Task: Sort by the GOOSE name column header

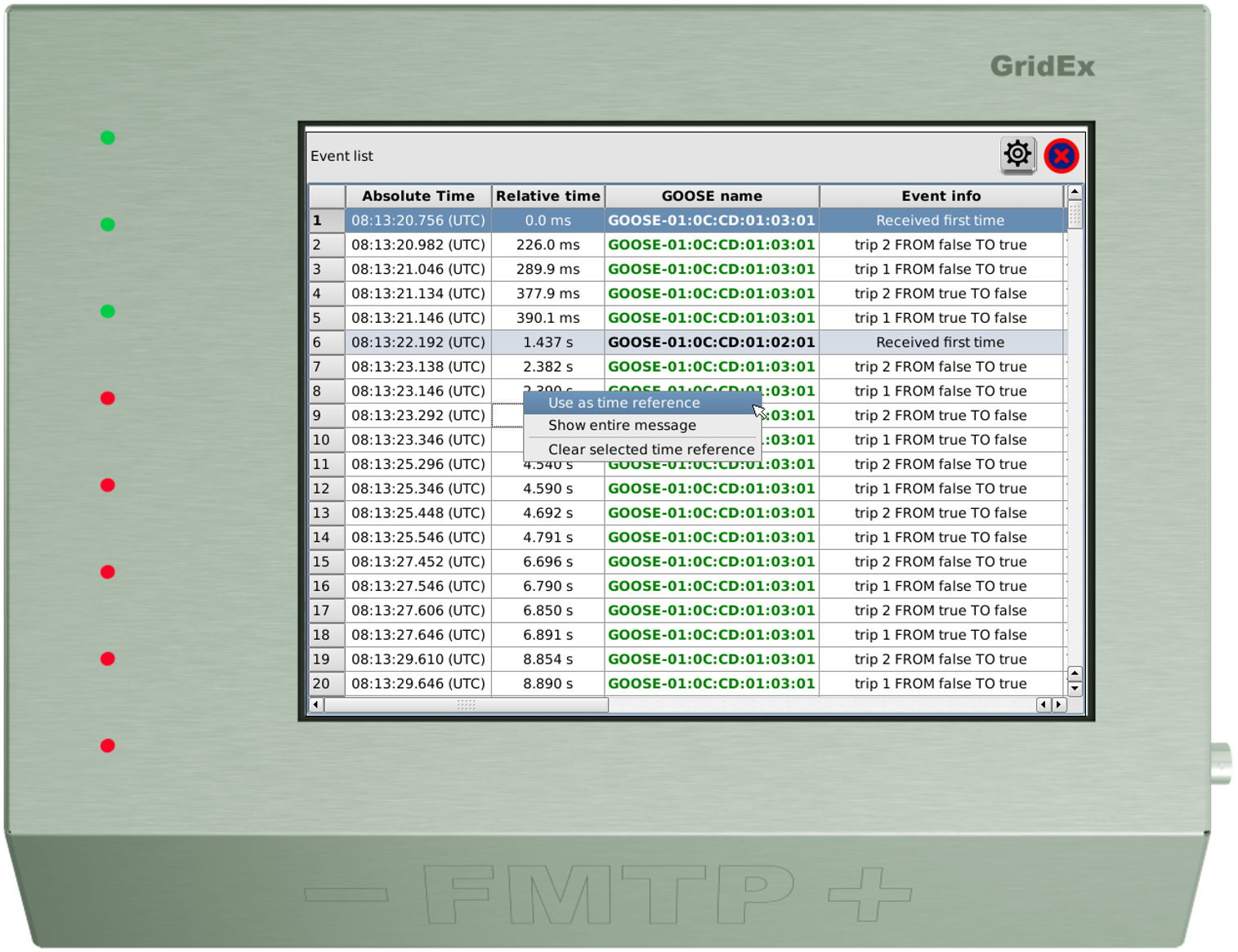Action: point(711,196)
